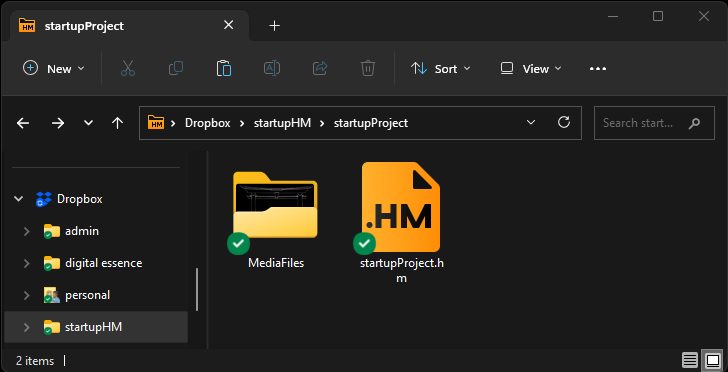Screen dimensions: 728x372
Task: Click the 2 items status text
Action: [35, 361]
